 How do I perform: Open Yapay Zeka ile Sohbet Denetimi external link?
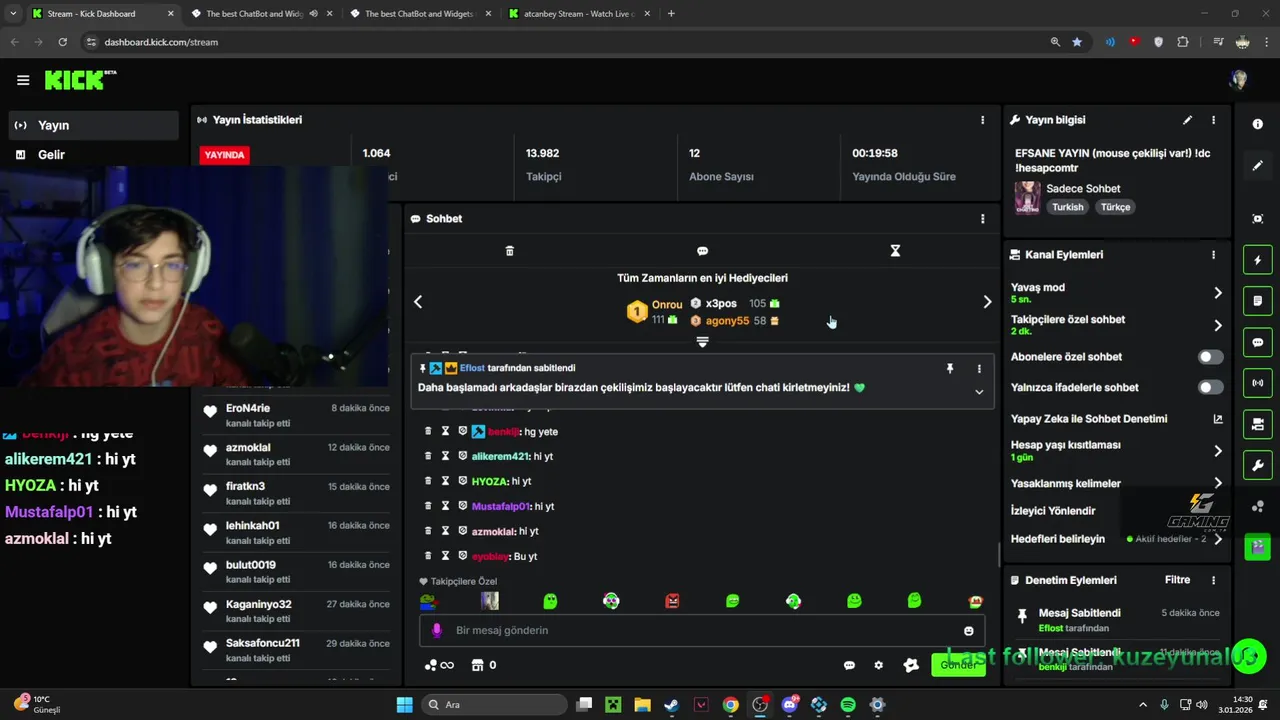click(1217, 419)
